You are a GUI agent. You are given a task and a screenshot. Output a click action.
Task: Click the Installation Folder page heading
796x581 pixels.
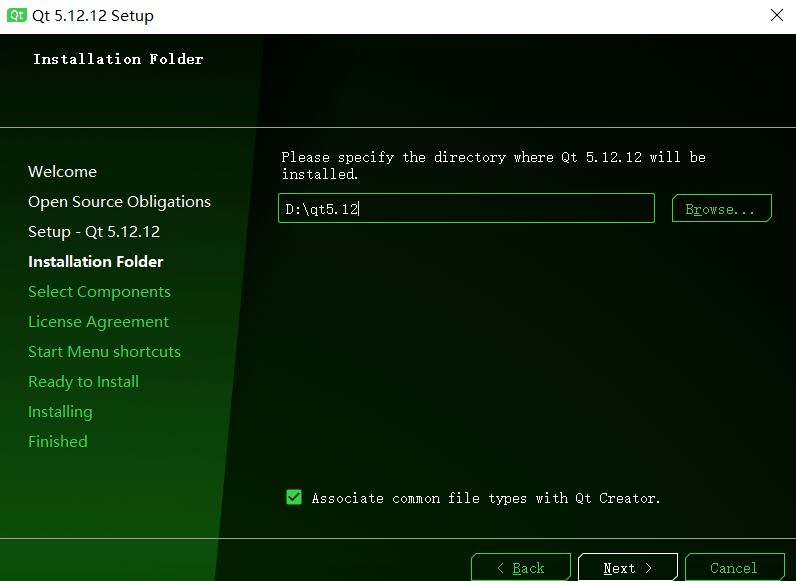pos(118,59)
